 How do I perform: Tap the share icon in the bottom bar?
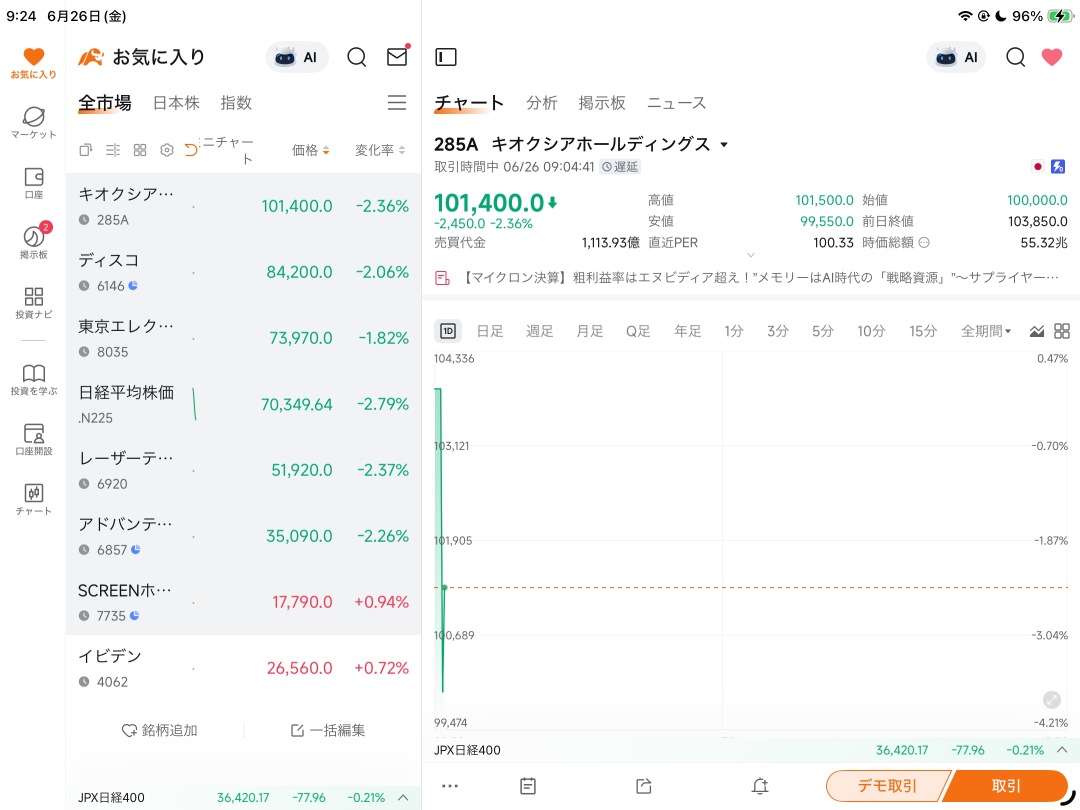click(643, 786)
